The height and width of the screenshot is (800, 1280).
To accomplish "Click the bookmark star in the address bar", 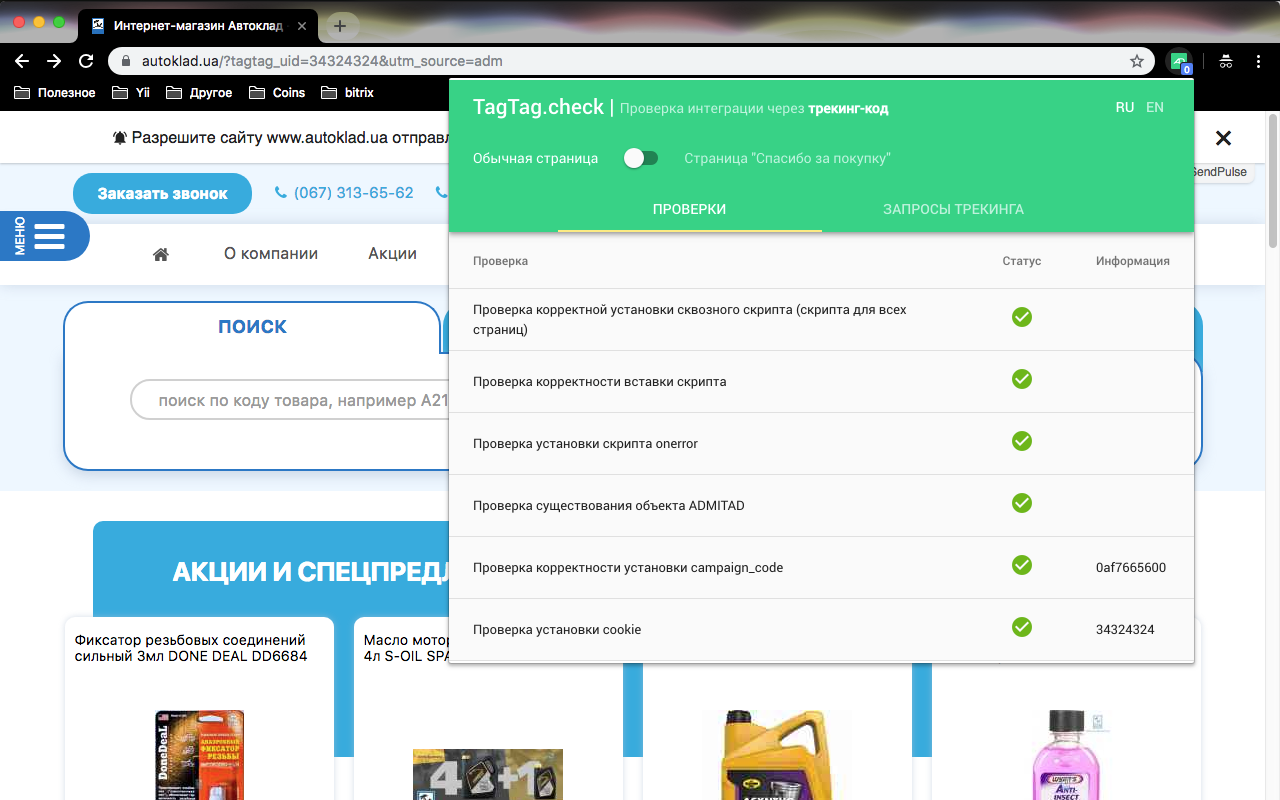I will tap(1136, 61).
